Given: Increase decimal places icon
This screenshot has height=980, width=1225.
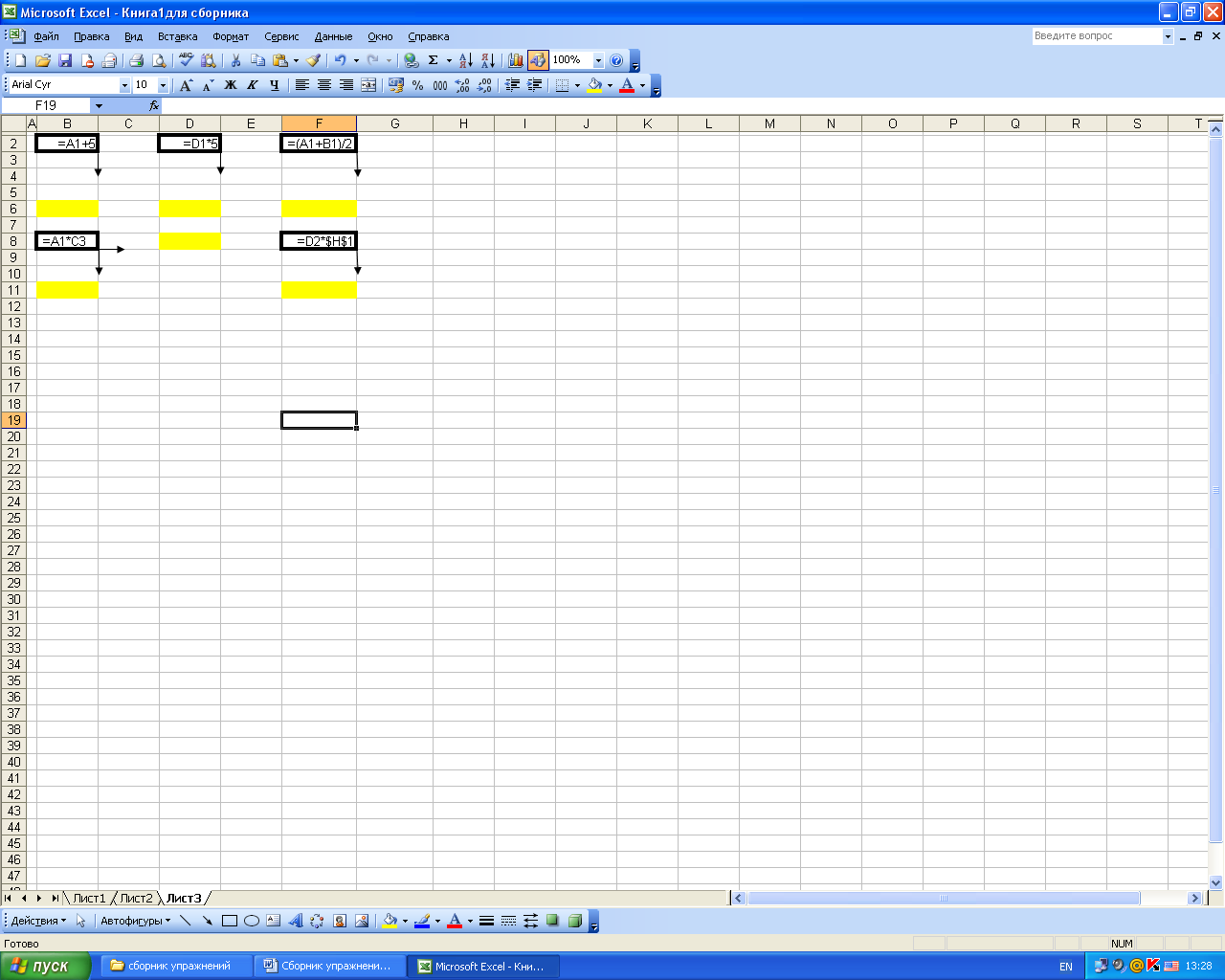Looking at the screenshot, I should [462, 85].
